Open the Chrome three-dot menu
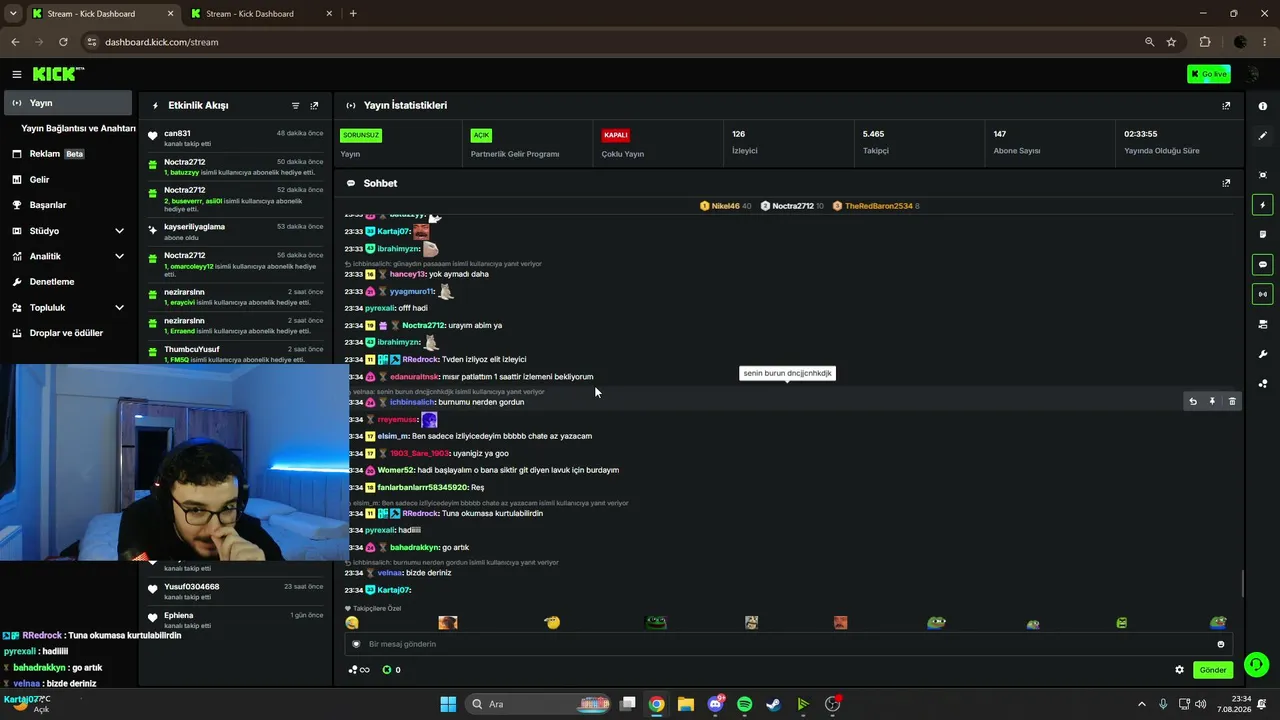Viewport: 1280px width, 720px height. point(1266,42)
